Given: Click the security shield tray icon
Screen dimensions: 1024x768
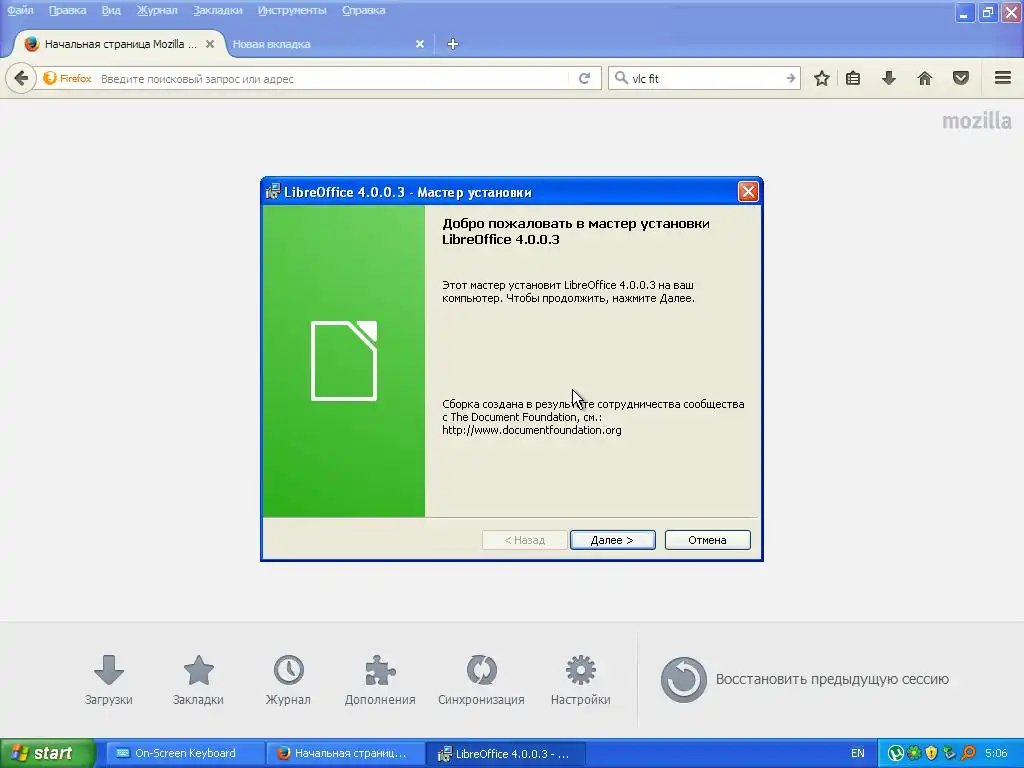Looking at the screenshot, I should point(931,753).
